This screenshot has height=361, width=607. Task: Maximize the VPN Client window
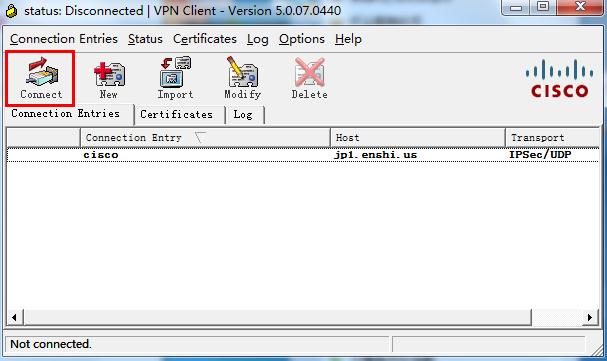click(543, 7)
